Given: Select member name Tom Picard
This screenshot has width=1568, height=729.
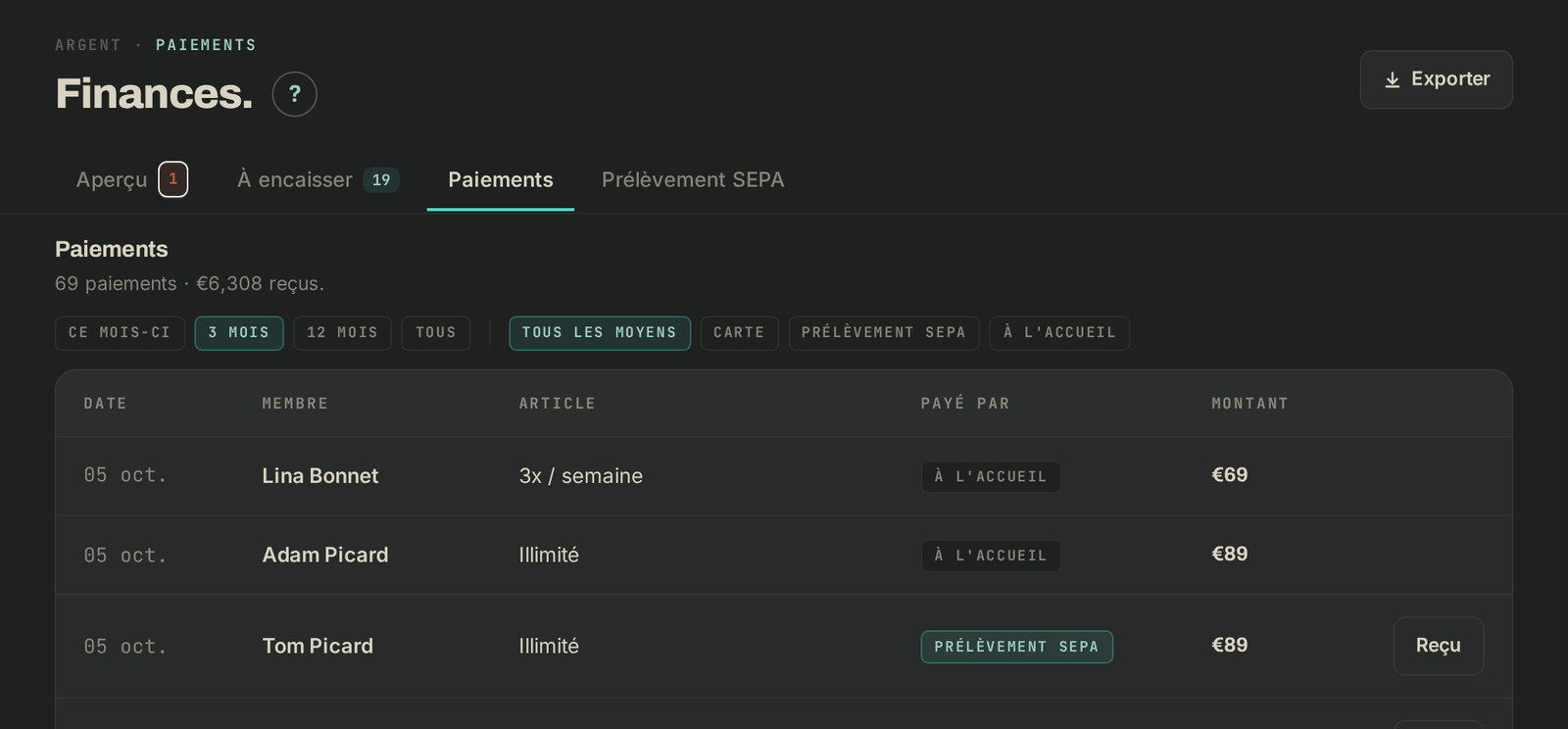Looking at the screenshot, I should coord(318,647).
